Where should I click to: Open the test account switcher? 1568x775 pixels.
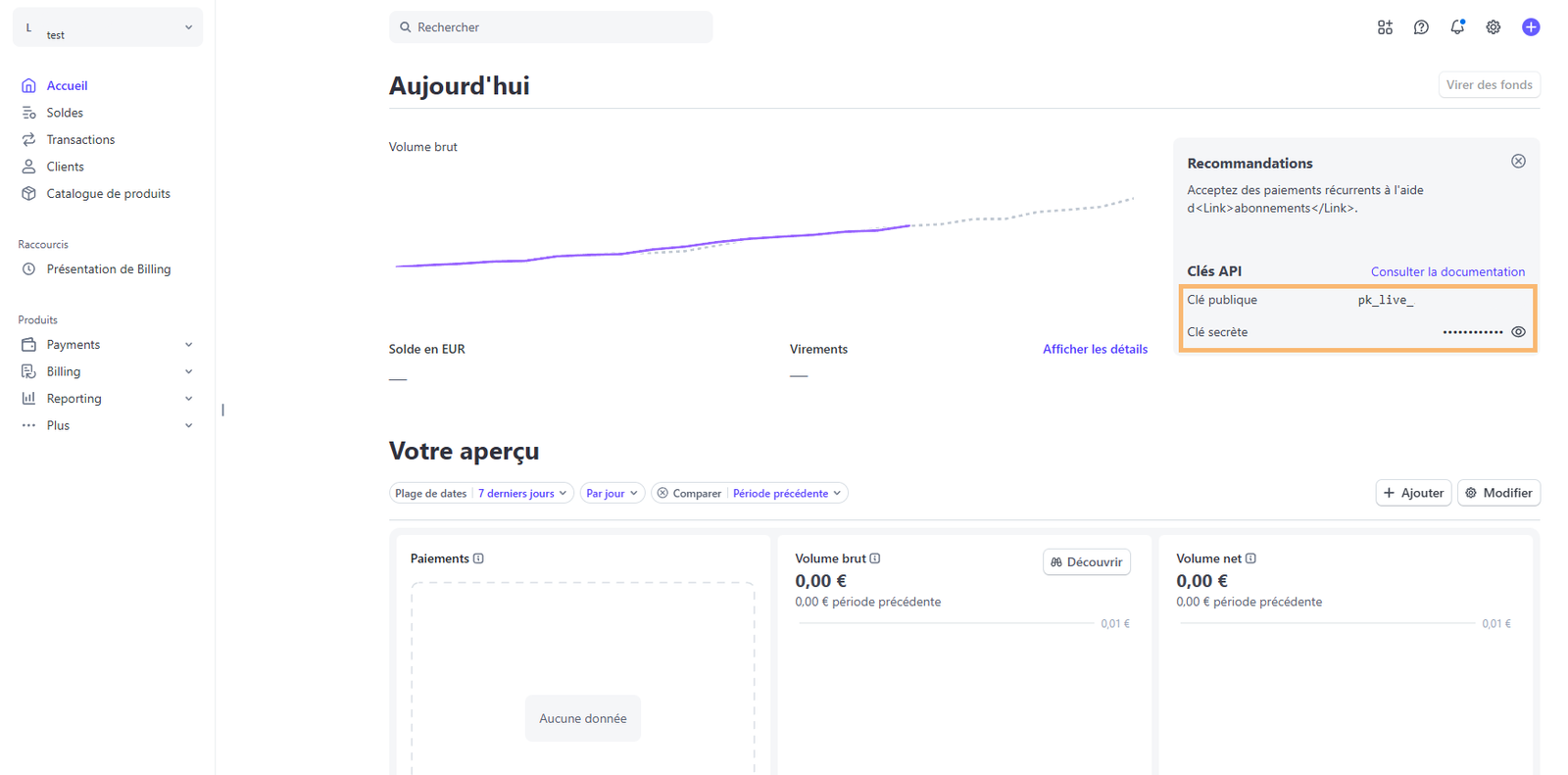click(107, 26)
